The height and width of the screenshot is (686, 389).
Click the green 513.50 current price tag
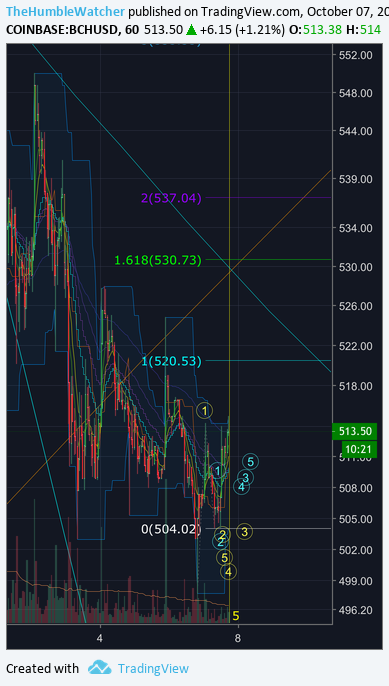(x=355, y=431)
